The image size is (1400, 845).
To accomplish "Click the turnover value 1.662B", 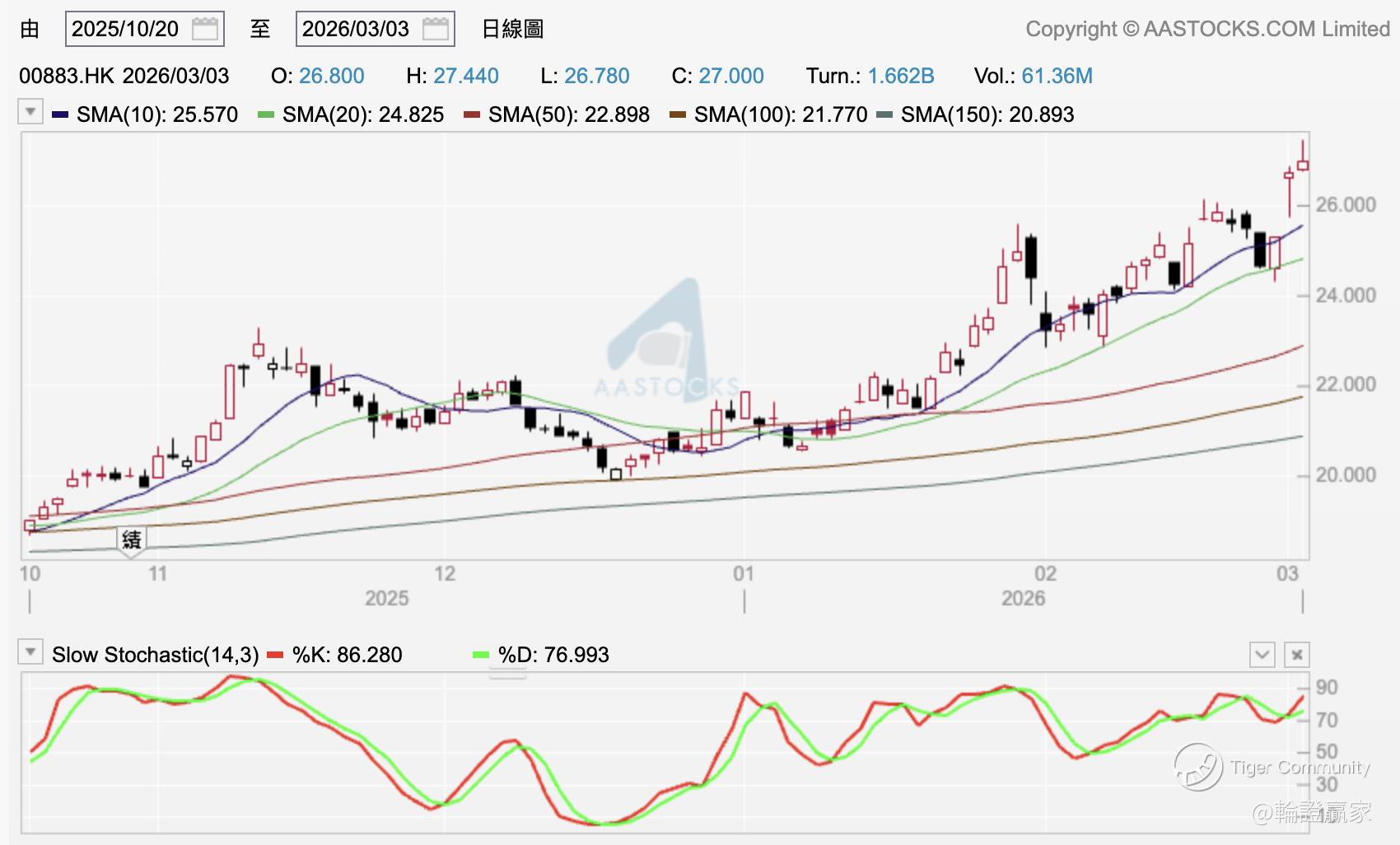I will tap(901, 76).
